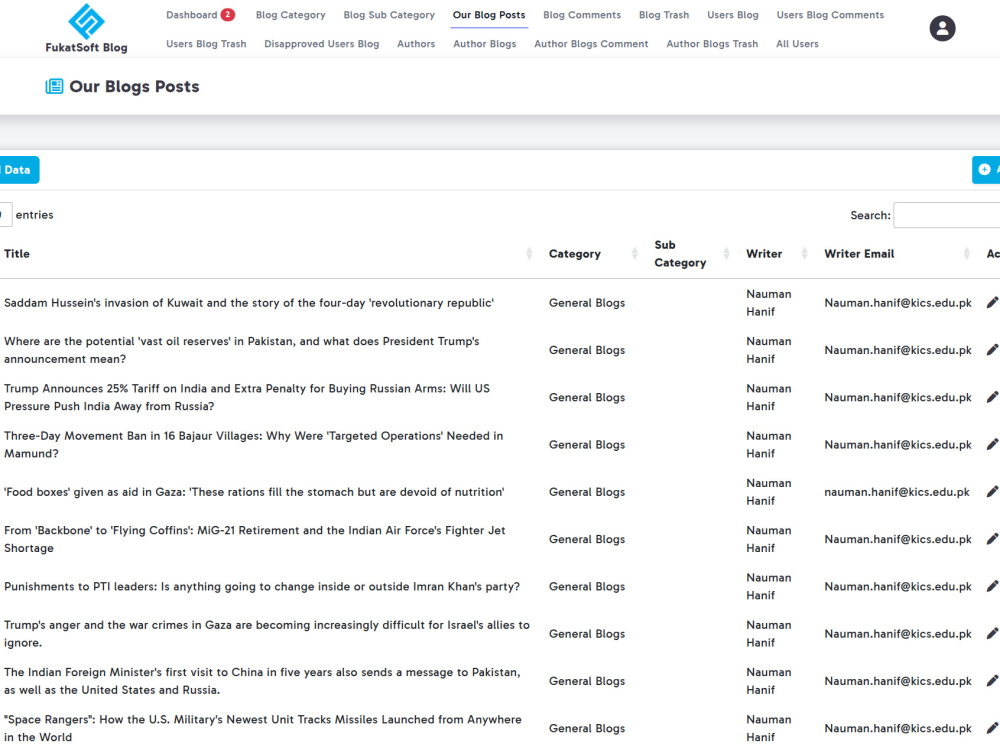Image resolution: width=1000 pixels, height=750 pixels.
Task: Click the MiG-21 Retirement post title
Action: 254,539
